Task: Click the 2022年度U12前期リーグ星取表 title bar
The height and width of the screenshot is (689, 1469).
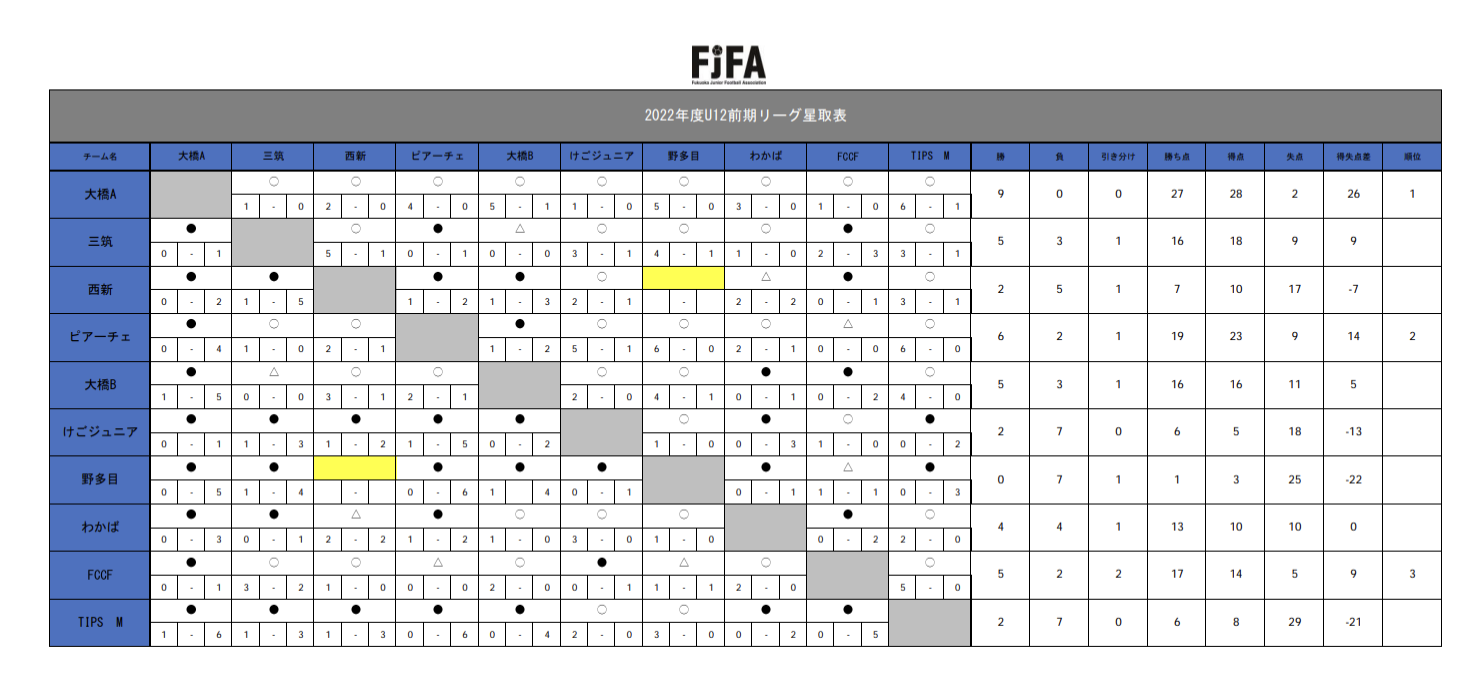Action: click(x=745, y=116)
